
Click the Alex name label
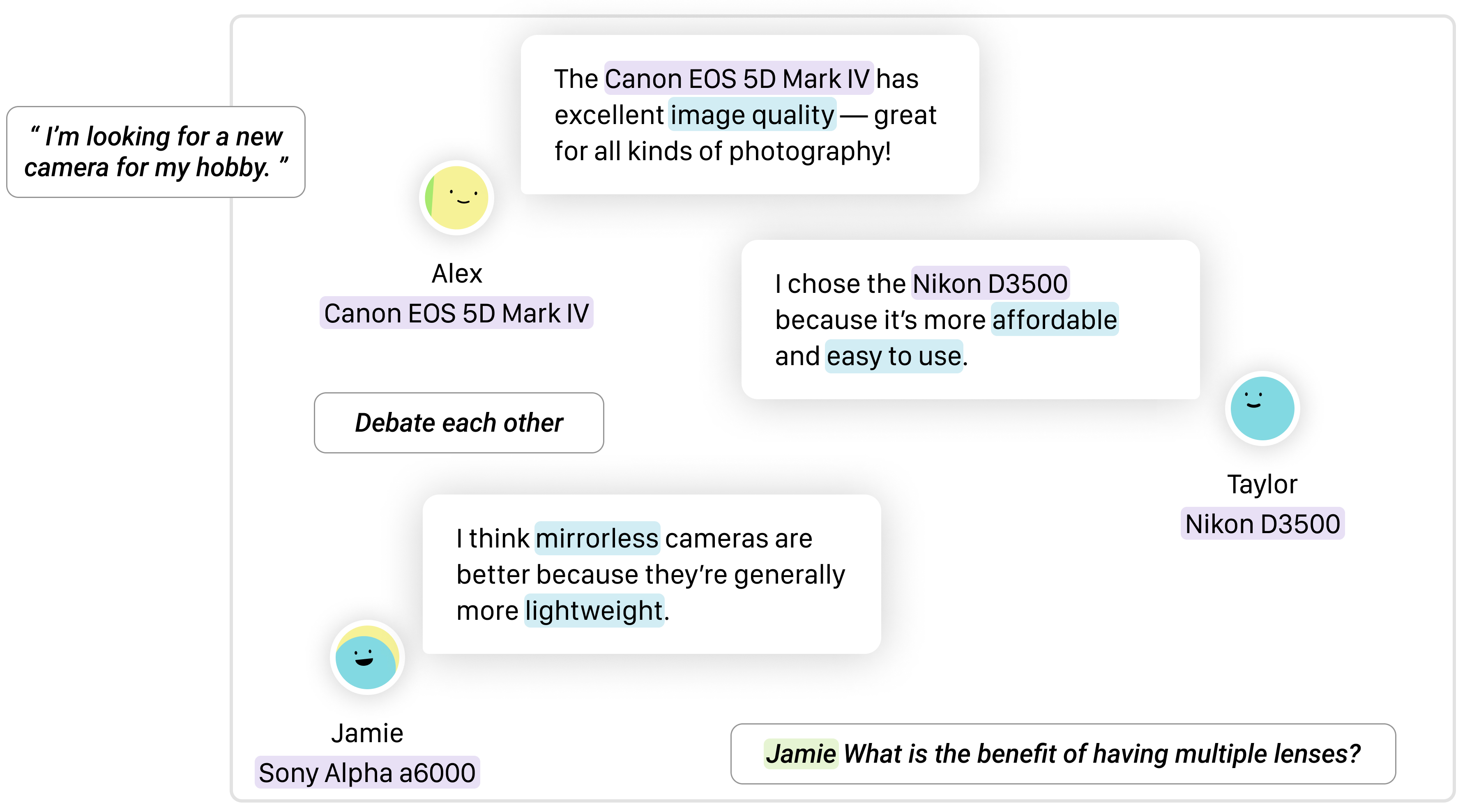click(456, 274)
